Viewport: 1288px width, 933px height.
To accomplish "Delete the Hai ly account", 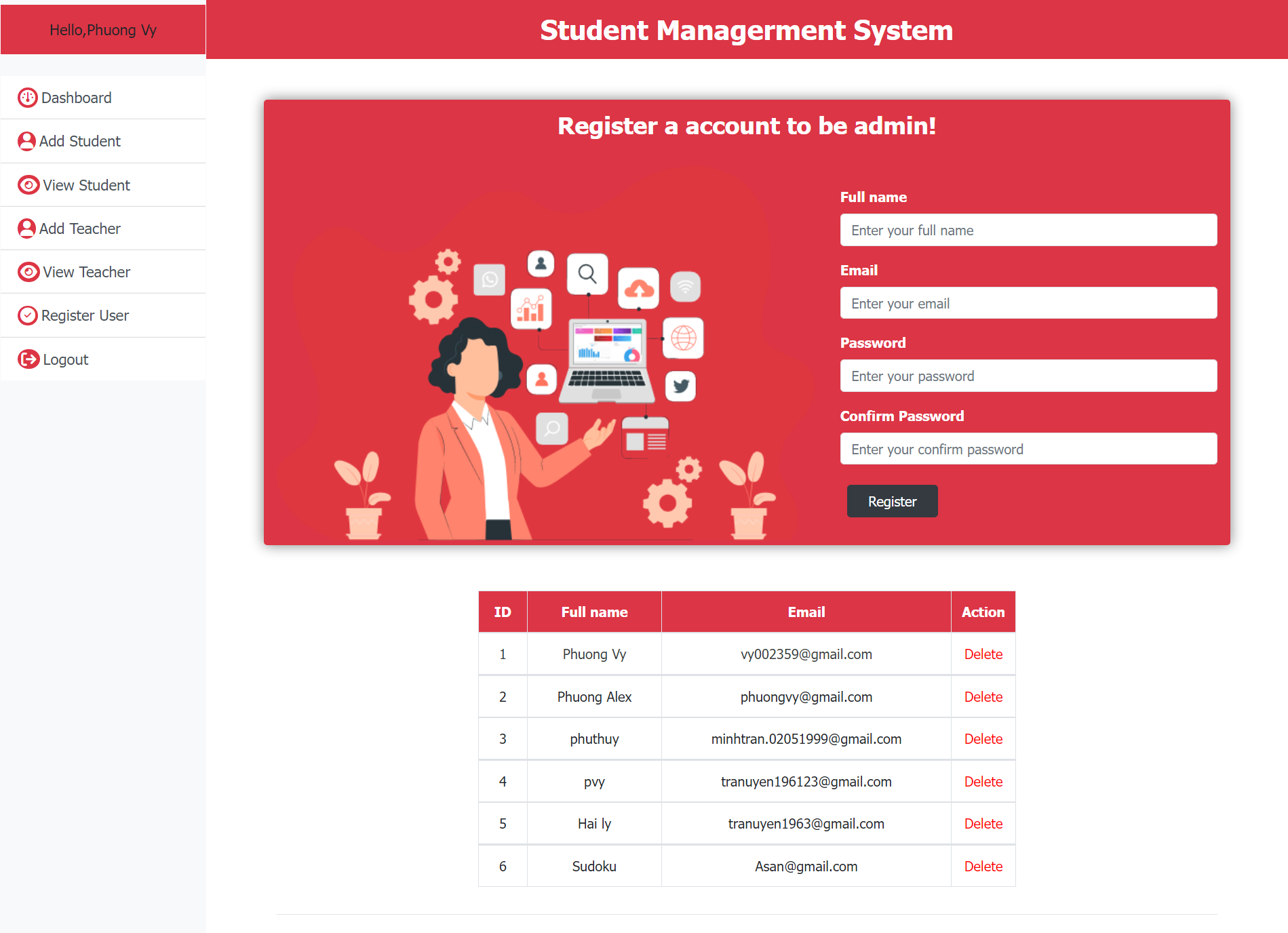I will click(983, 824).
